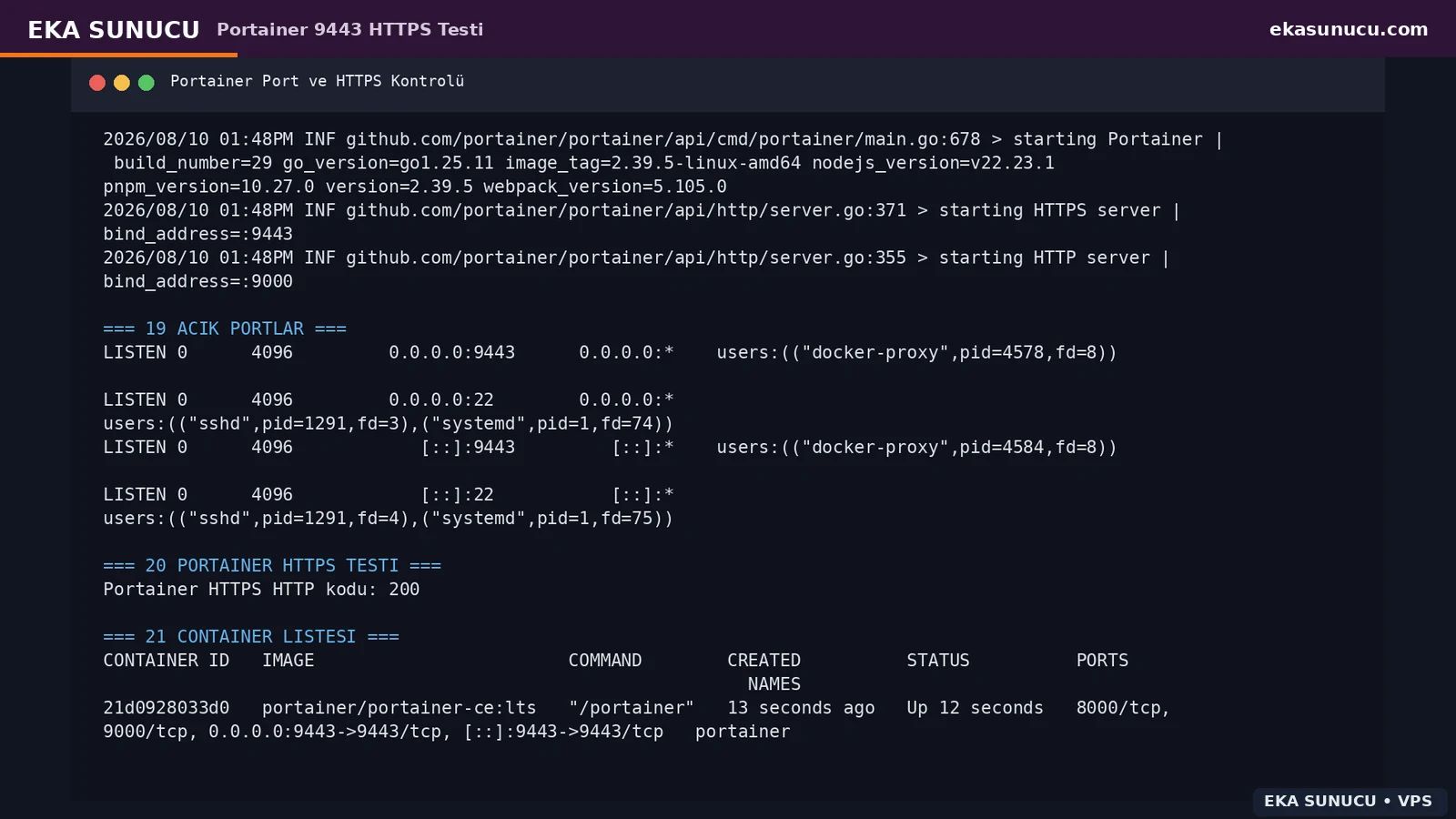Click the terminal title Portainer Port ve HTTPS Kontrolü
1456x819 pixels.
317,81
